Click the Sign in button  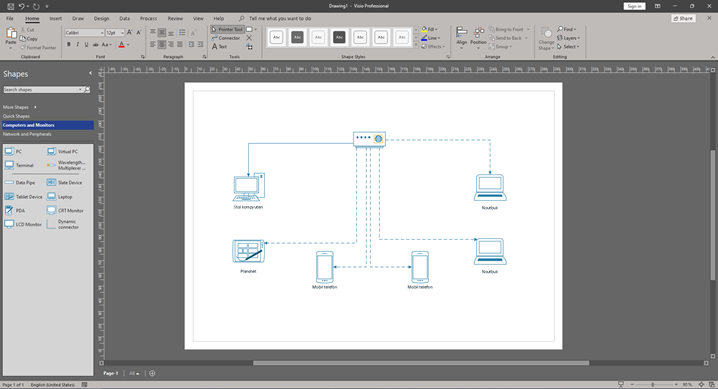pos(634,6)
